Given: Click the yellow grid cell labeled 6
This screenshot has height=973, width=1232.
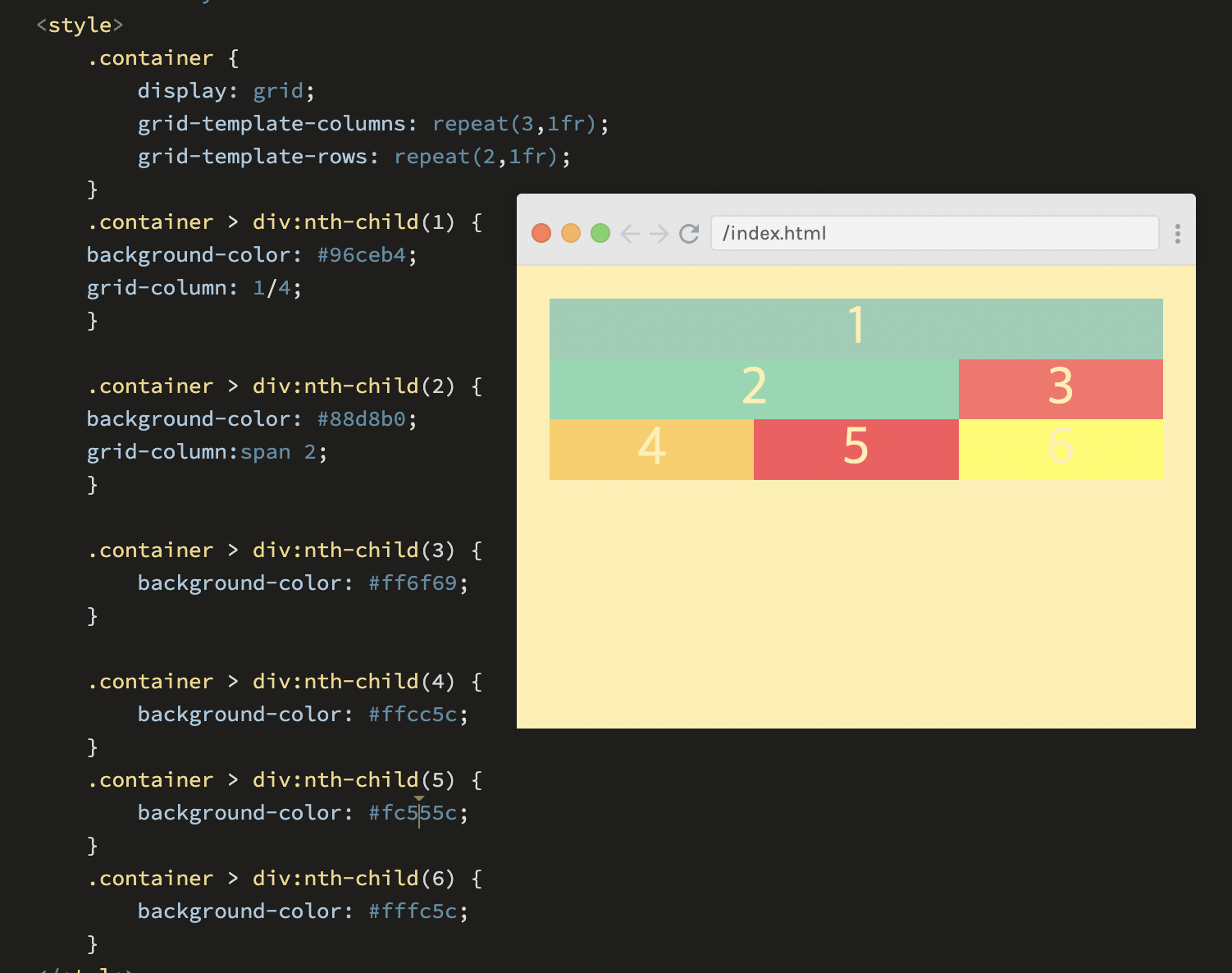Looking at the screenshot, I should click(x=1060, y=450).
